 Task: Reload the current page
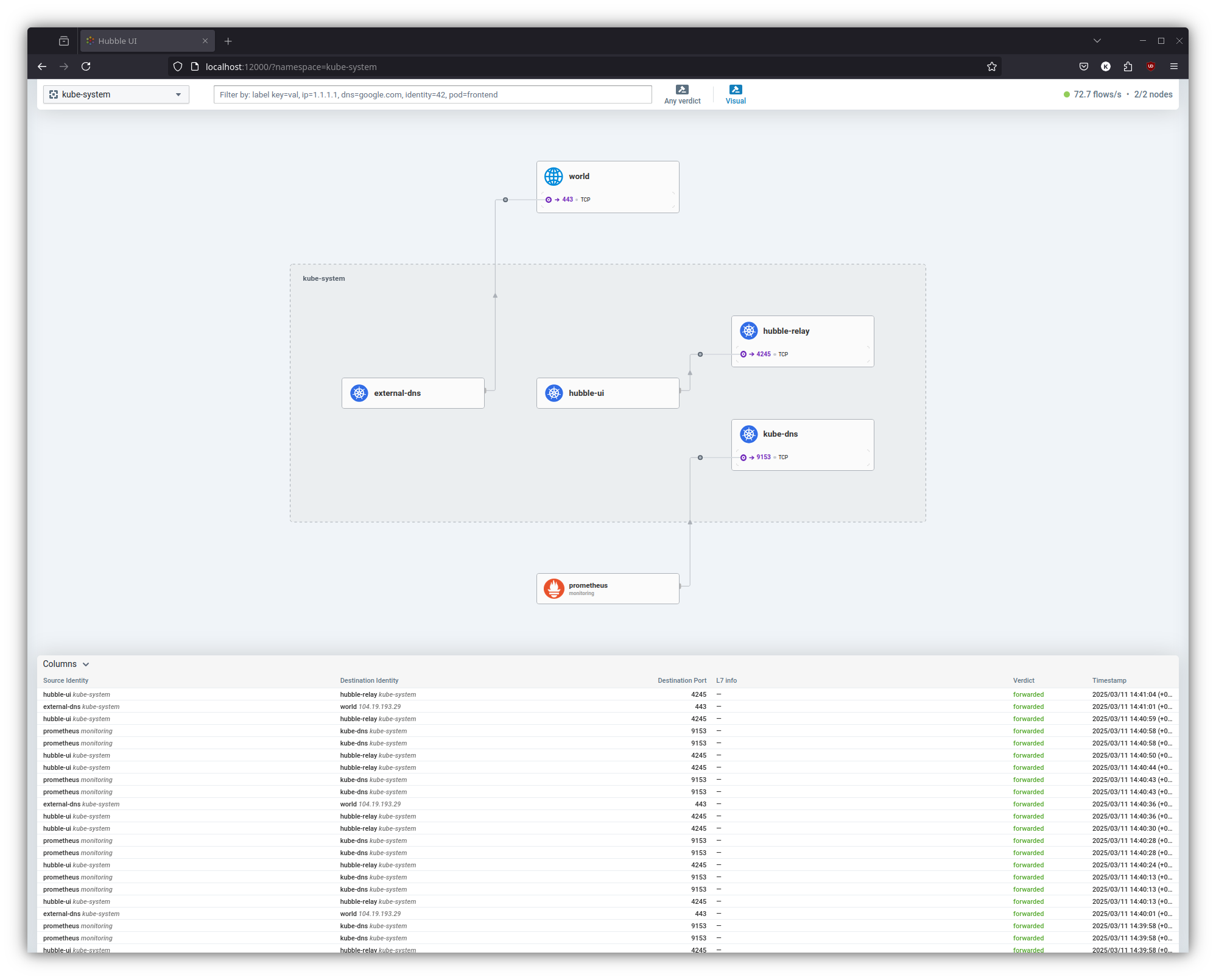86,67
